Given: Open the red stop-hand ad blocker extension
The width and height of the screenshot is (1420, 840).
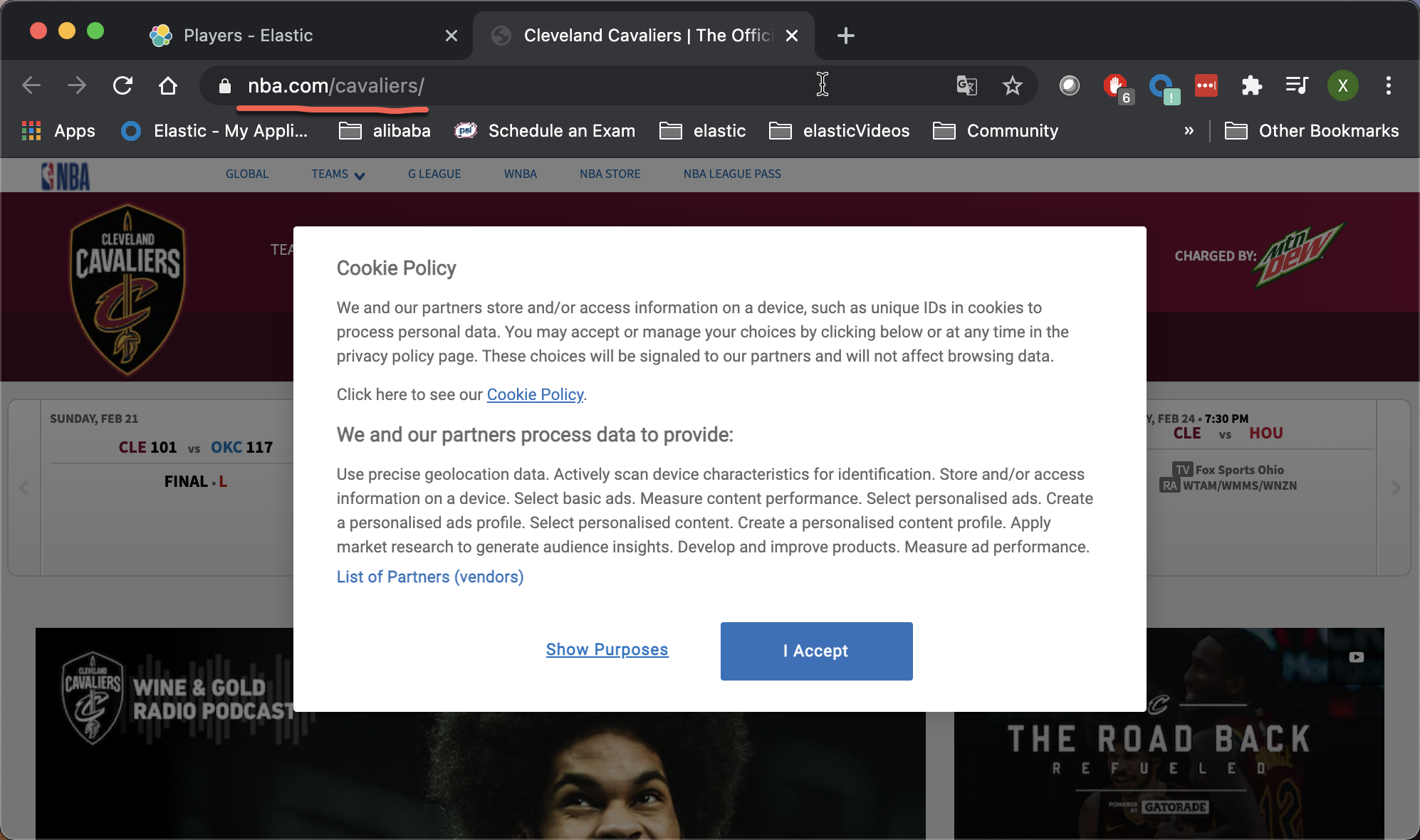Looking at the screenshot, I should (1116, 88).
